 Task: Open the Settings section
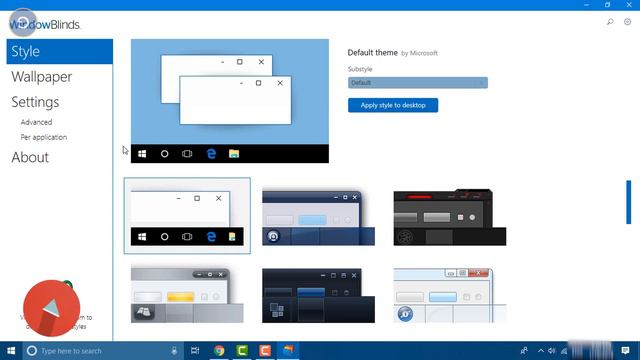(35, 102)
